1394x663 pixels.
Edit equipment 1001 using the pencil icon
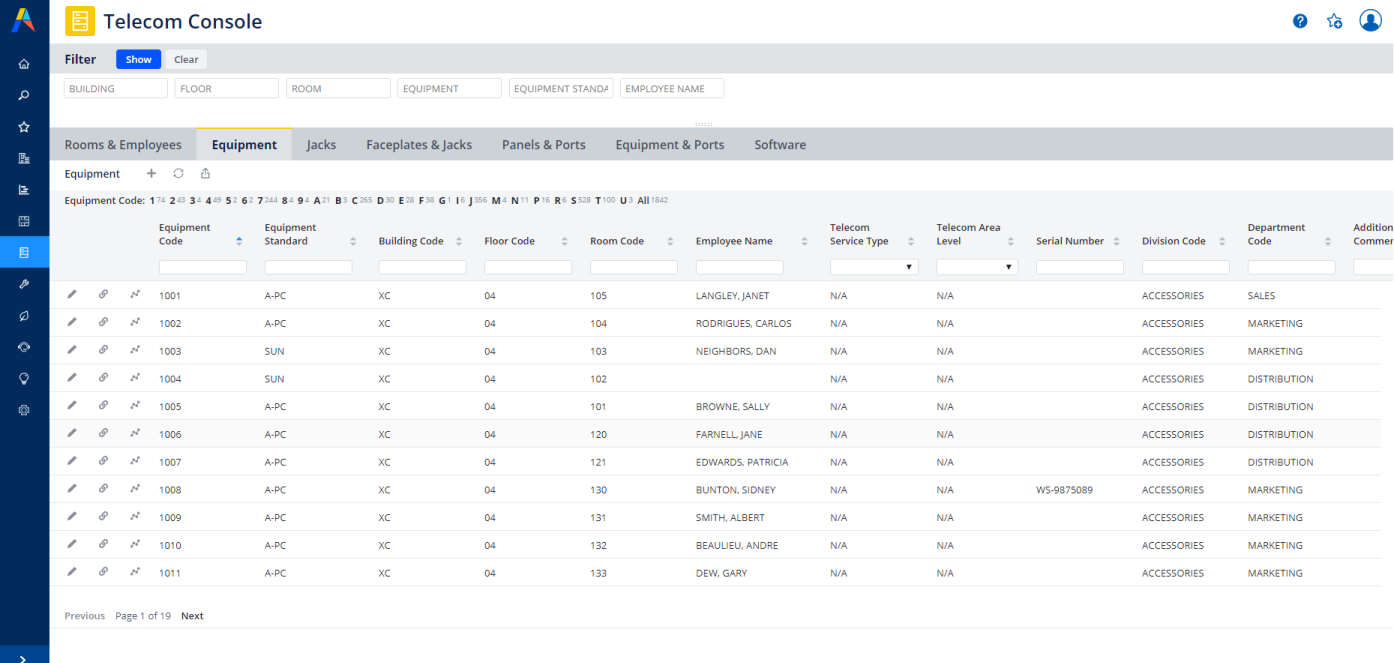tap(71, 295)
